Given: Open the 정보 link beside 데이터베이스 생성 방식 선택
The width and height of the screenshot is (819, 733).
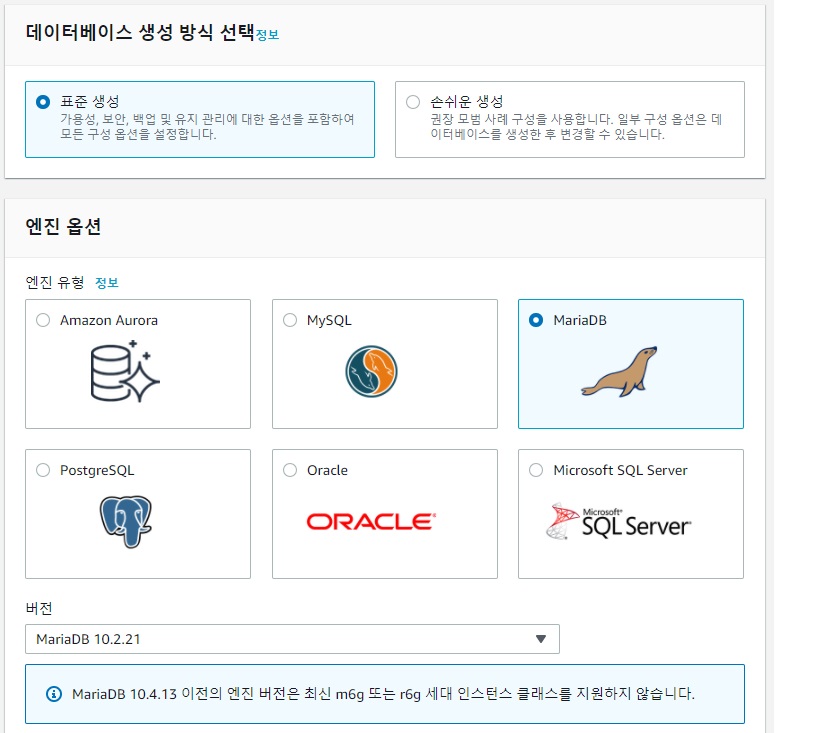Looking at the screenshot, I should coord(267,35).
